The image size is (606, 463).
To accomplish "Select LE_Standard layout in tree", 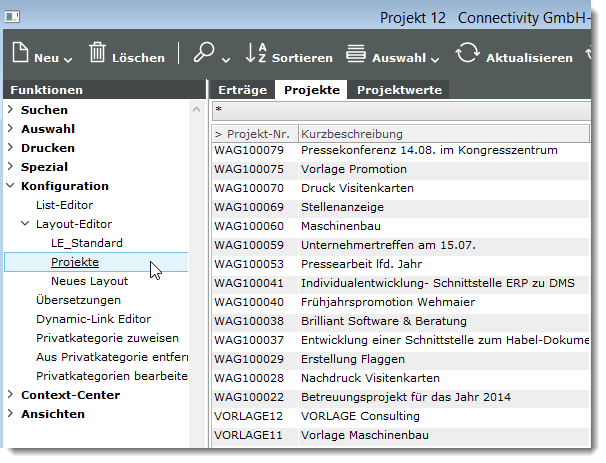I will click(87, 243).
